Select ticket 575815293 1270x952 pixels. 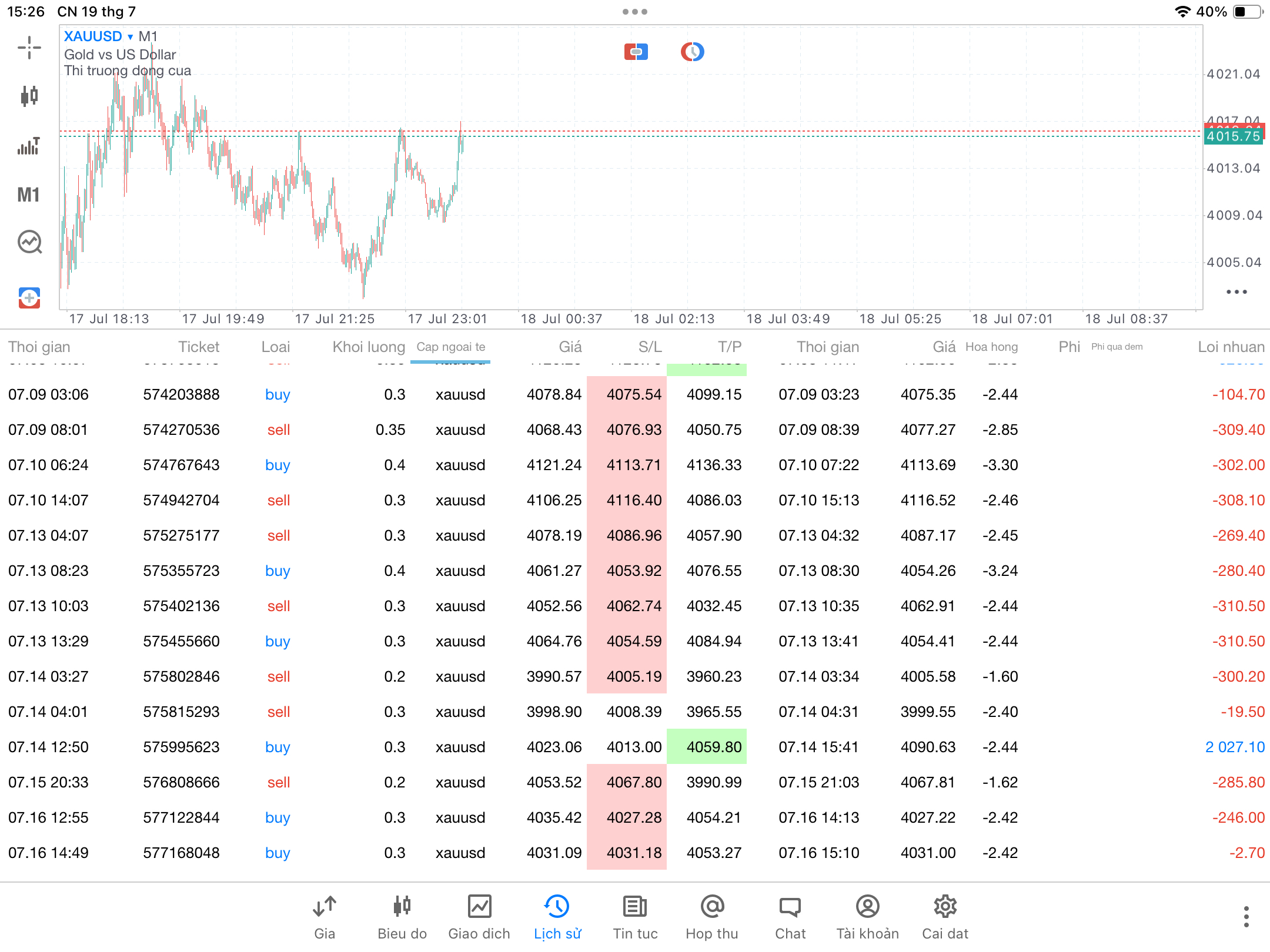[x=181, y=712]
